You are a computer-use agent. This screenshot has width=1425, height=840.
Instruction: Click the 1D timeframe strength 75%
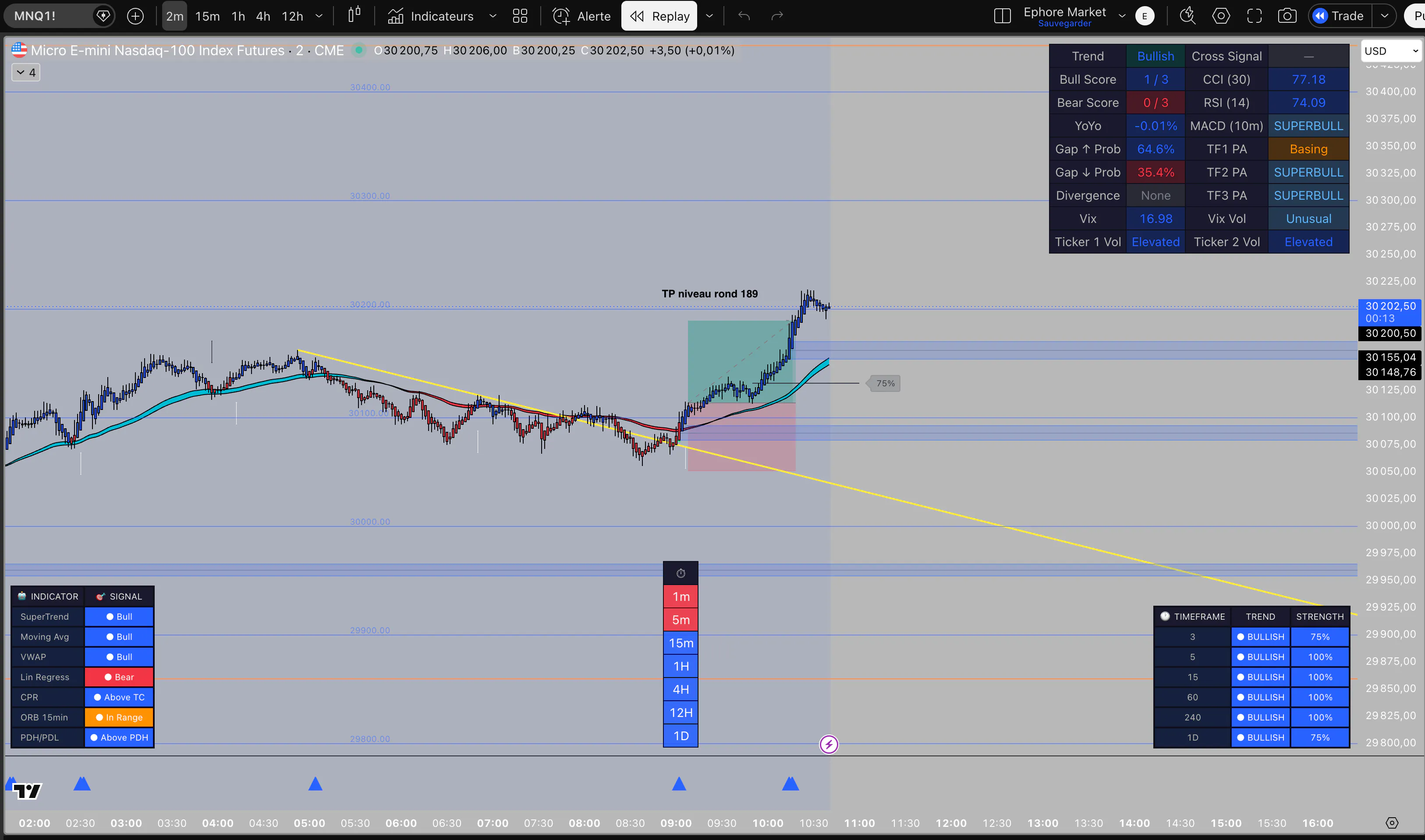1320,738
